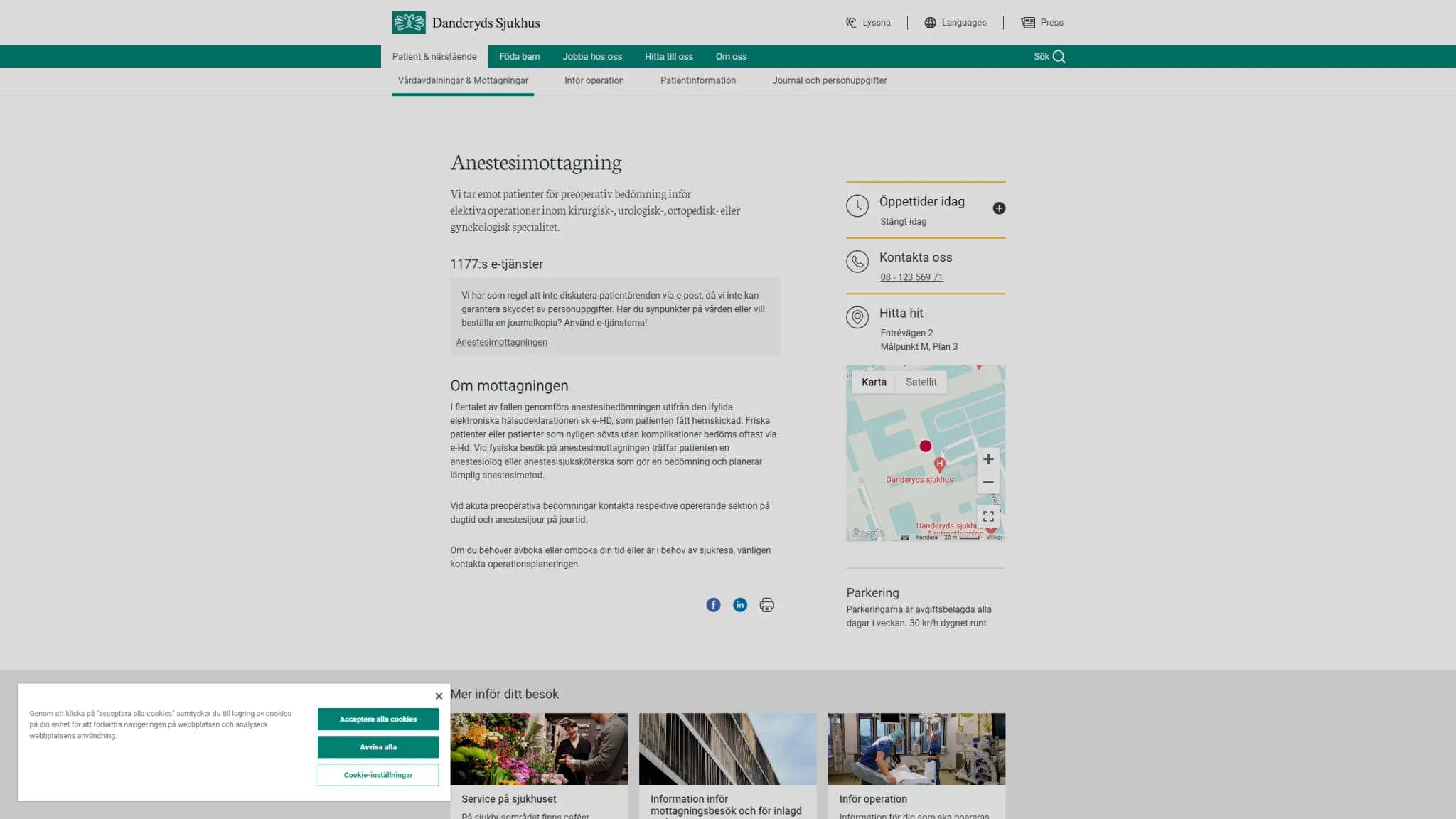Toggle fullscreen map view
This screenshot has height=819, width=1456.
click(988, 516)
